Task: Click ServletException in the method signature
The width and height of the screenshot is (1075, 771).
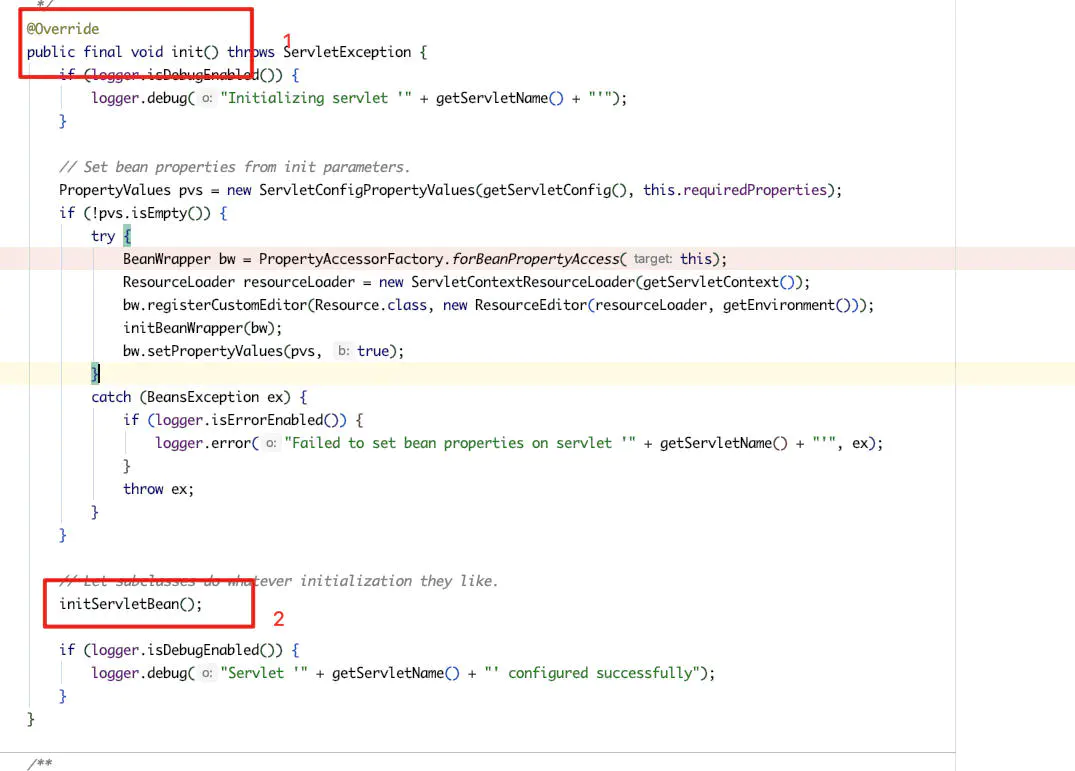Action: [348, 51]
